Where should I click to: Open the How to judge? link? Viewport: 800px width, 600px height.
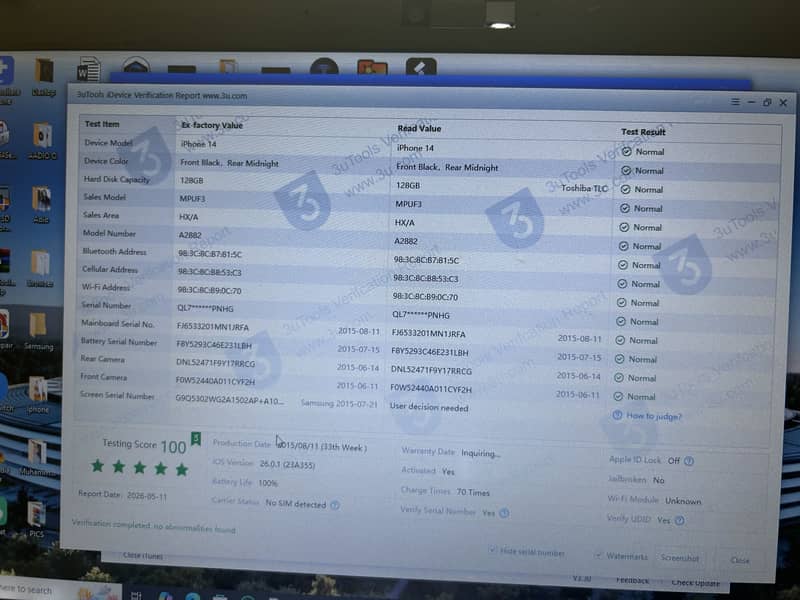(654, 416)
